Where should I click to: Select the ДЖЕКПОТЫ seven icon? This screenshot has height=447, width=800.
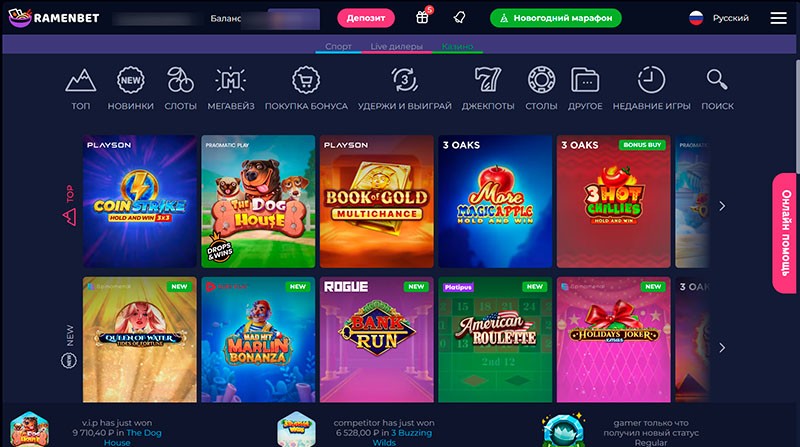click(x=488, y=80)
